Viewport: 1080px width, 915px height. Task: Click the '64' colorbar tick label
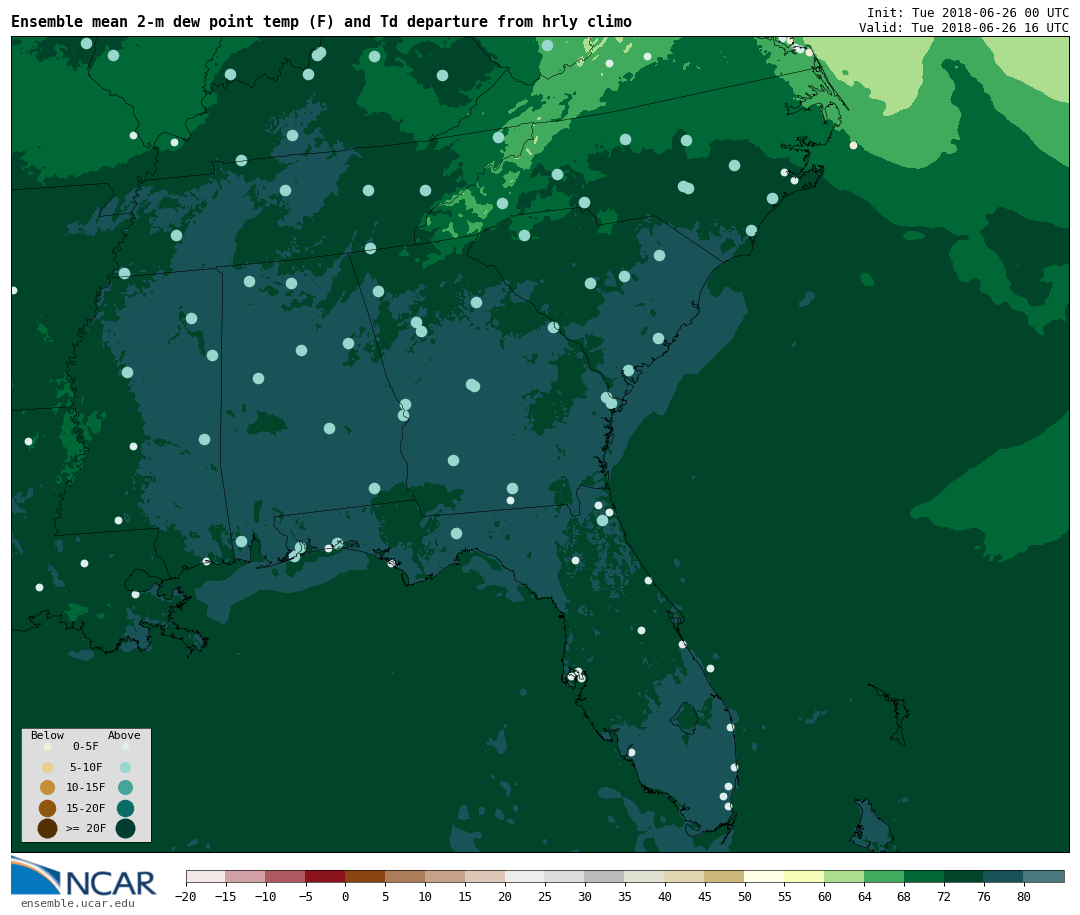click(x=864, y=896)
